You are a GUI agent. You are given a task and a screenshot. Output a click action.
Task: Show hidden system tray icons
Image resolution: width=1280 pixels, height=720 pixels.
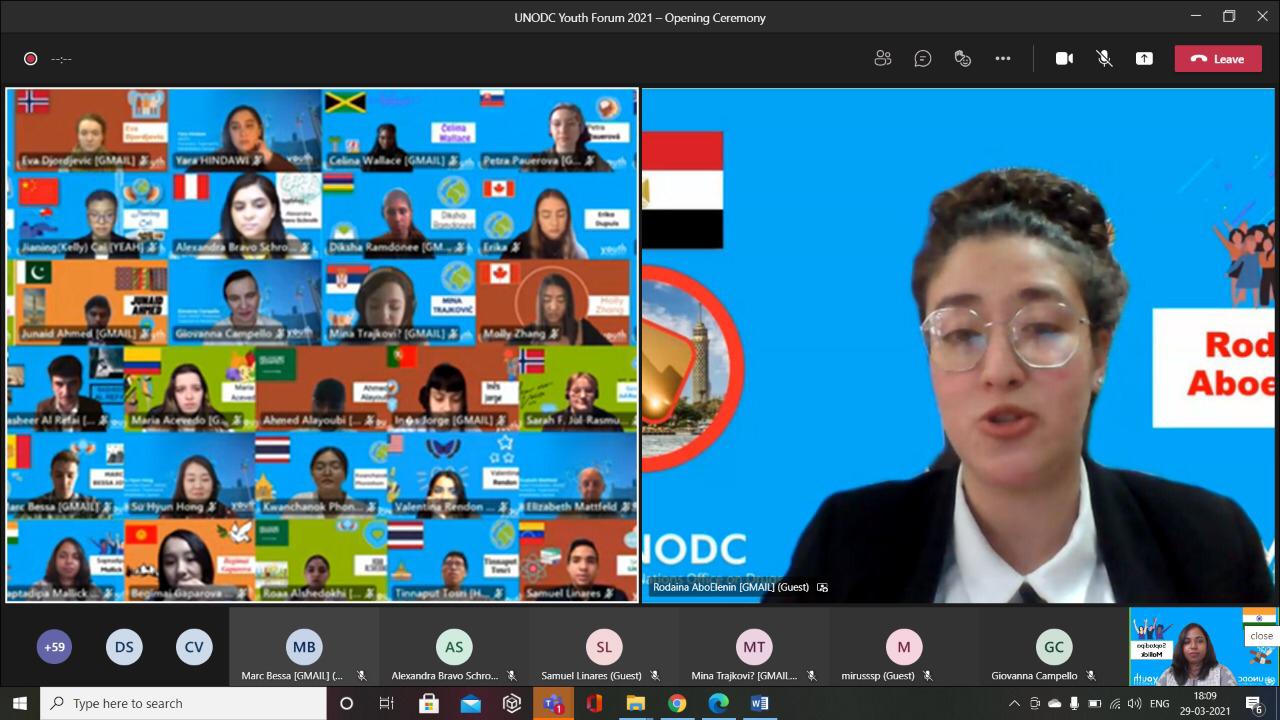[x=1014, y=704]
